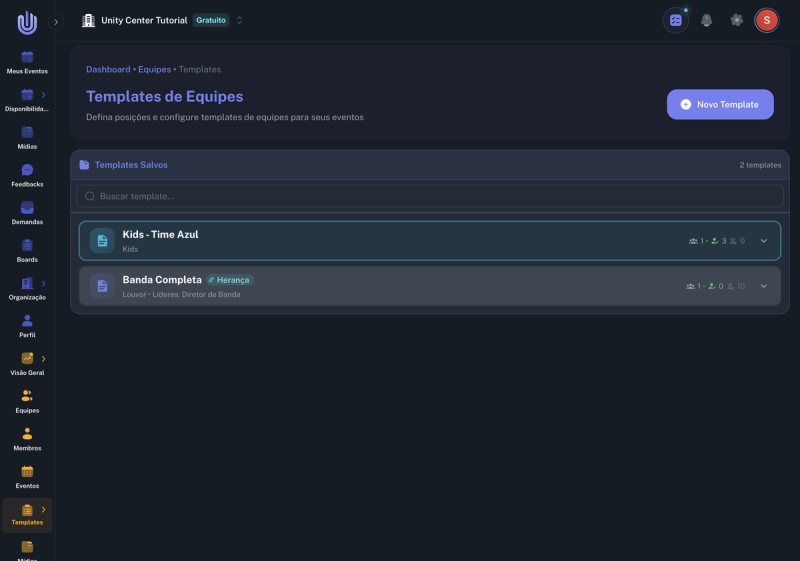Select the Kids - Time Azul template row

[x=430, y=241]
